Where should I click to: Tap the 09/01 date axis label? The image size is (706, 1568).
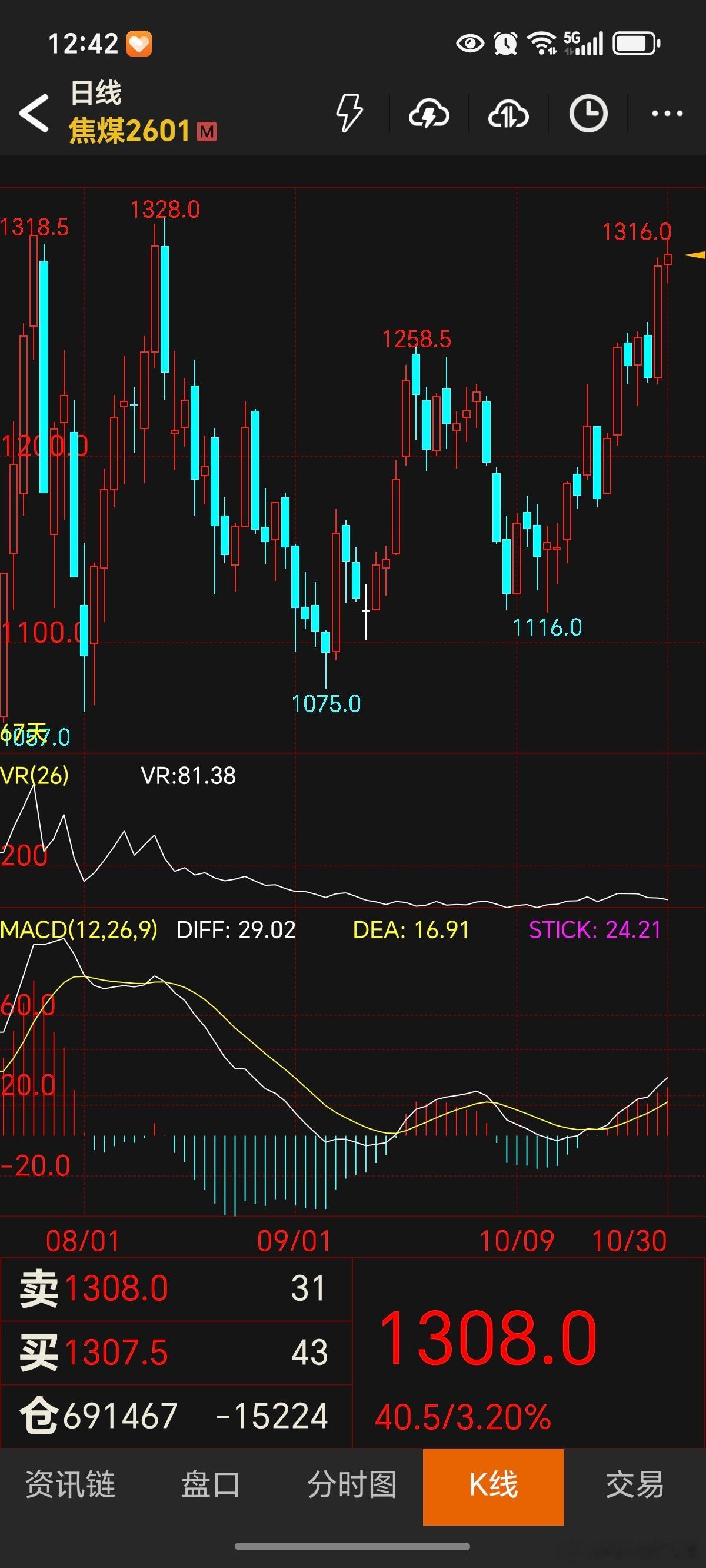click(295, 1241)
